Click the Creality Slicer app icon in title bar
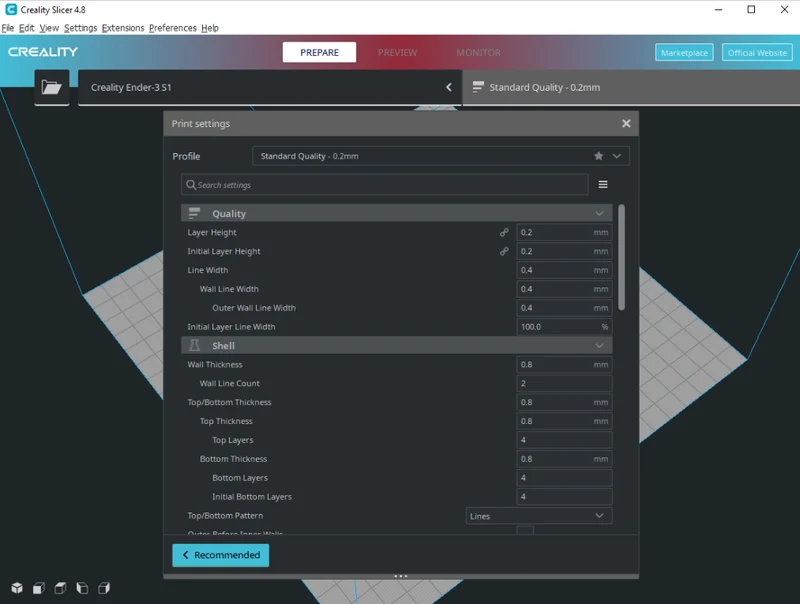This screenshot has height=604, width=800. pyautogui.click(x=11, y=9)
